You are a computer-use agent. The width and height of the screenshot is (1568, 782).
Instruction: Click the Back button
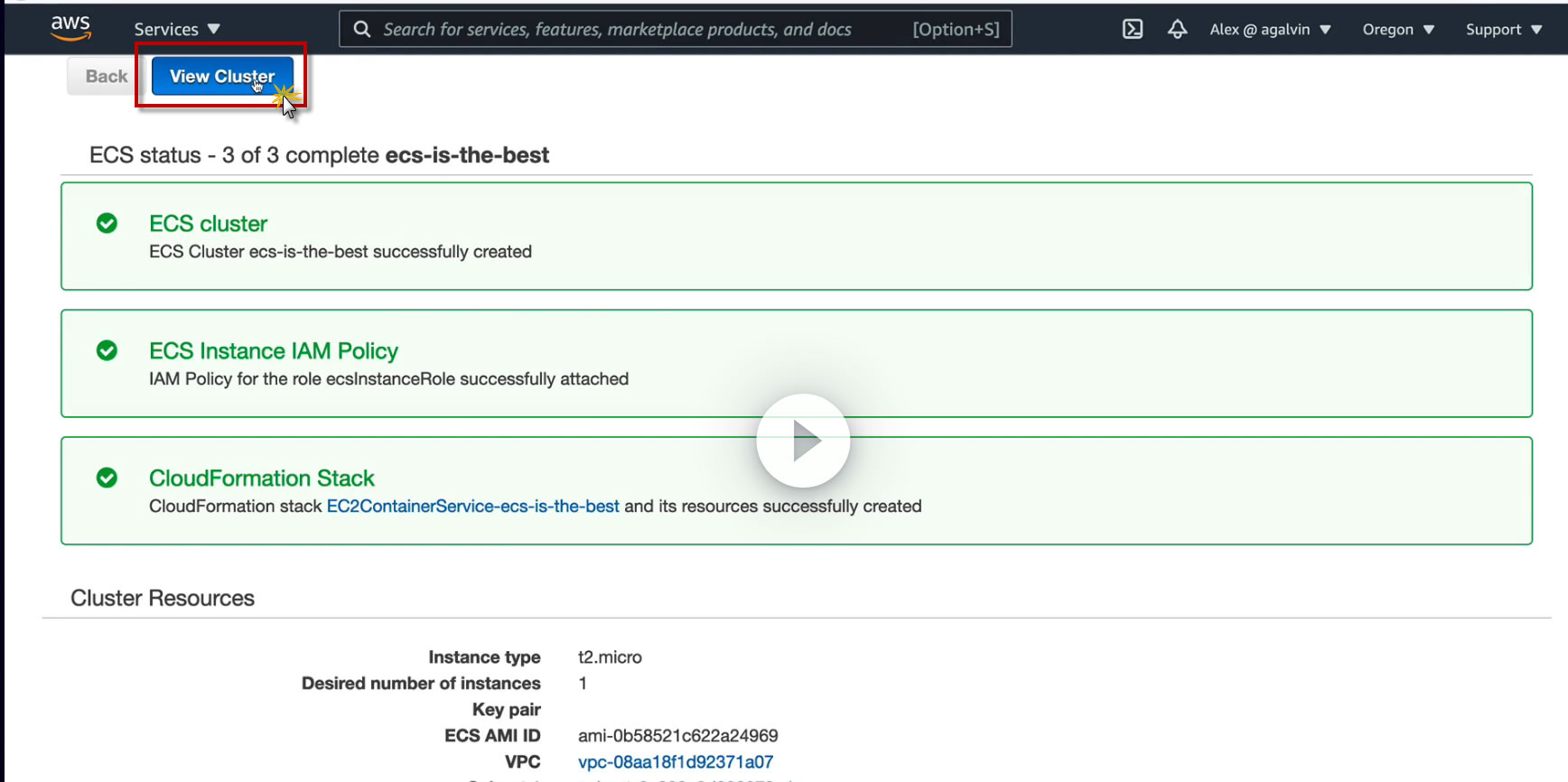coord(107,76)
